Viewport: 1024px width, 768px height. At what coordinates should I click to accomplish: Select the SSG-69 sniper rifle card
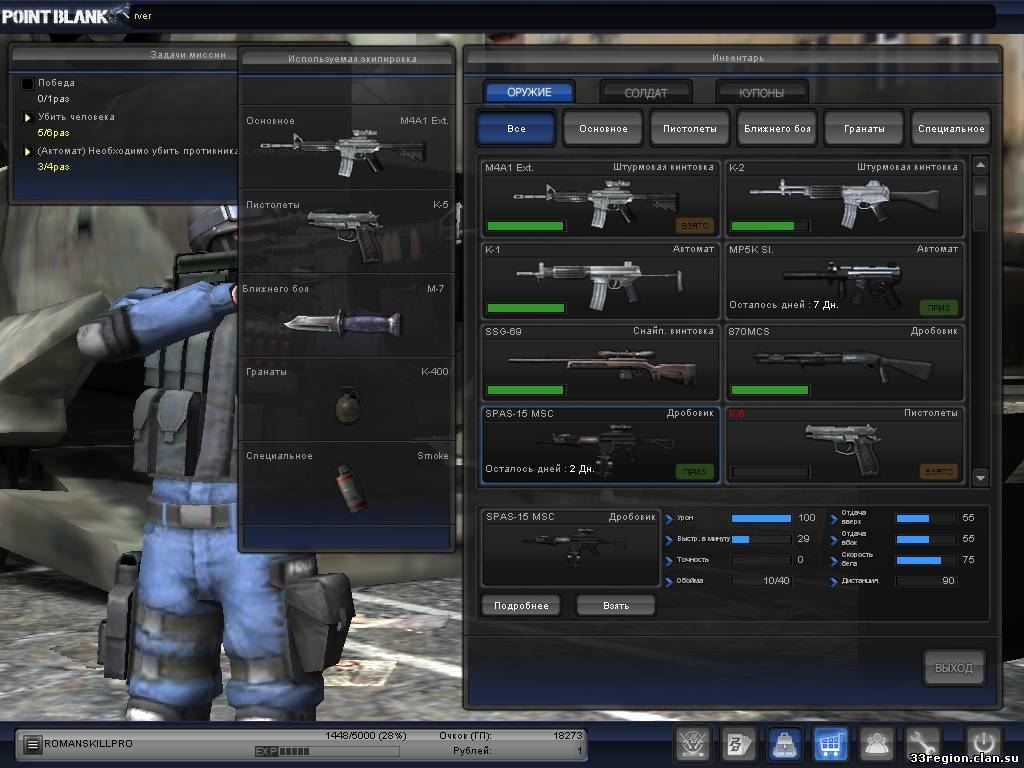(x=600, y=363)
